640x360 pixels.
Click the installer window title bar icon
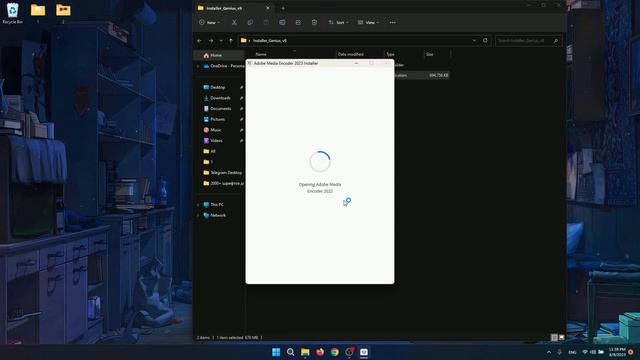coord(249,63)
